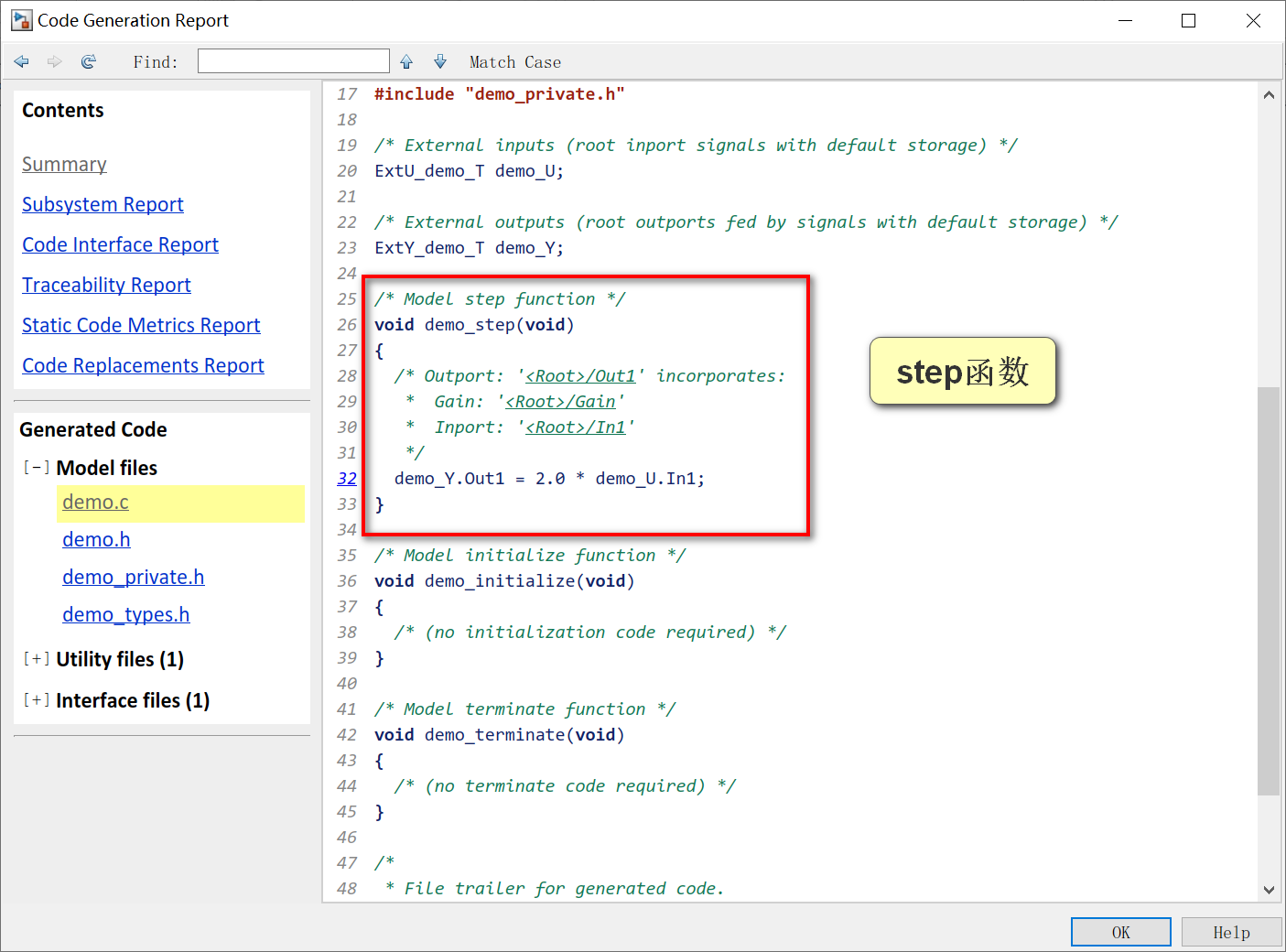The width and height of the screenshot is (1286, 952).
Task: Expand the Interface files (1) group
Action: [x=37, y=699]
